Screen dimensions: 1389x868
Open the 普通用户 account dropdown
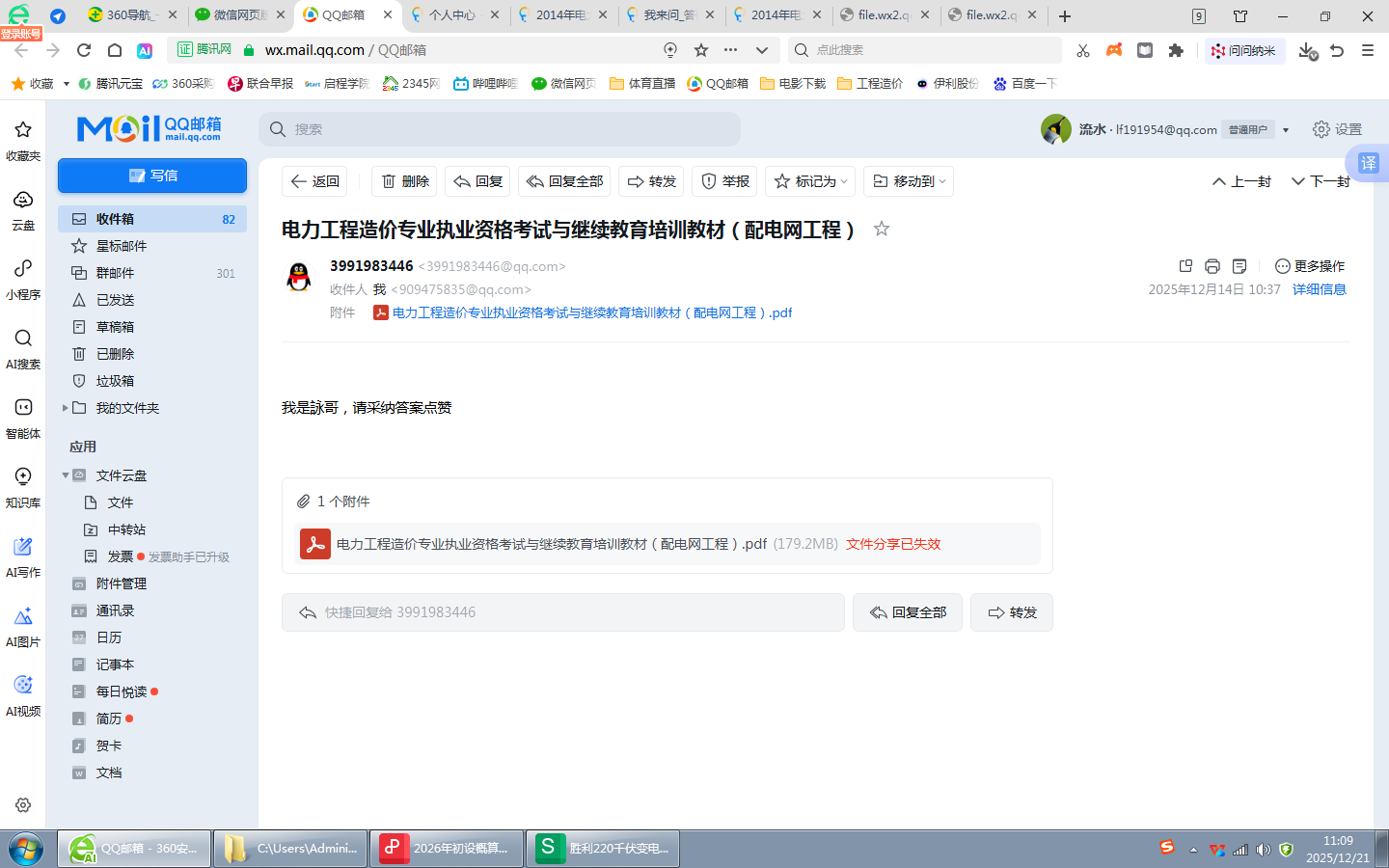pos(1255,128)
